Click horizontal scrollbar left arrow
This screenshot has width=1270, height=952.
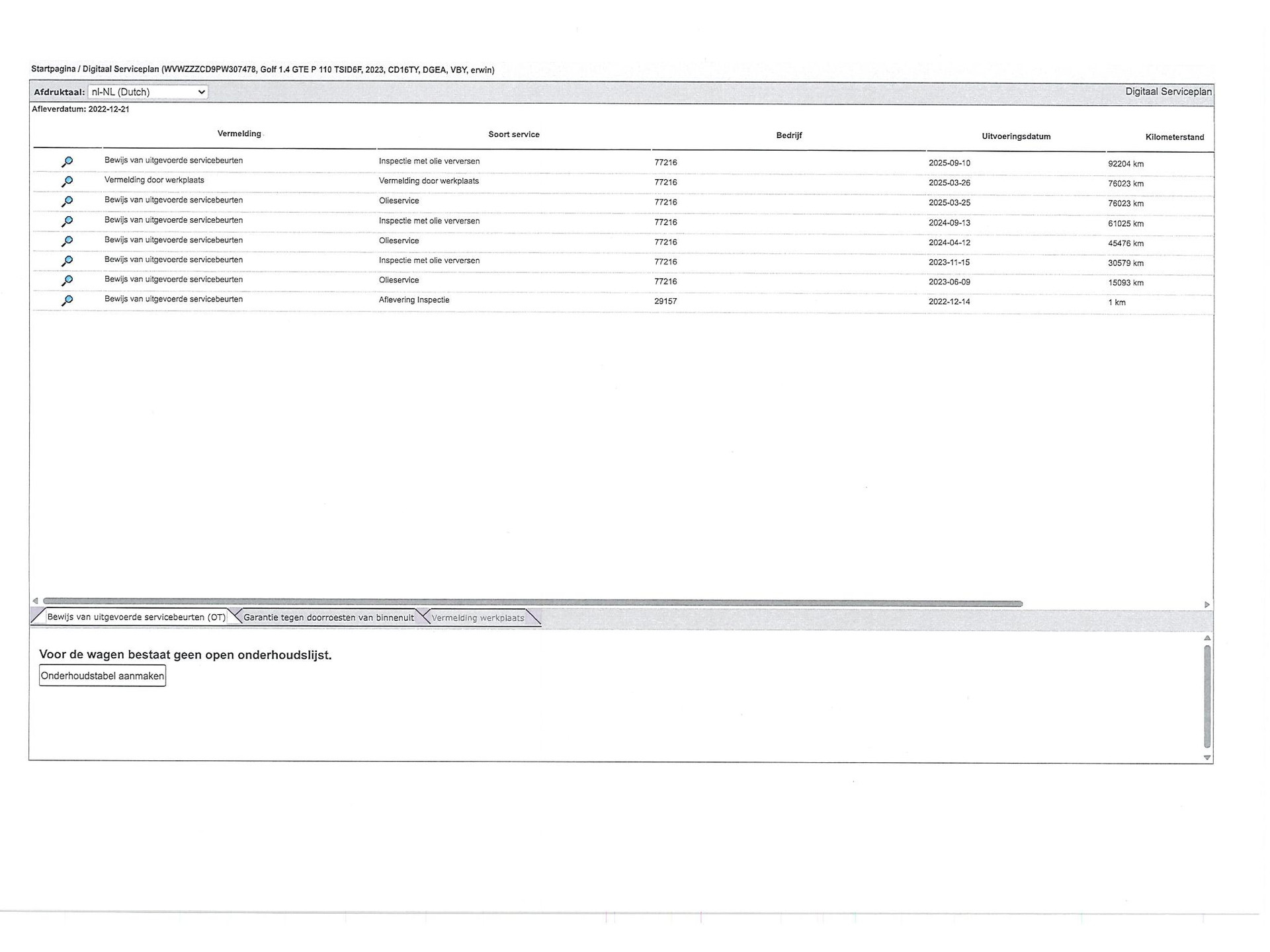point(35,601)
